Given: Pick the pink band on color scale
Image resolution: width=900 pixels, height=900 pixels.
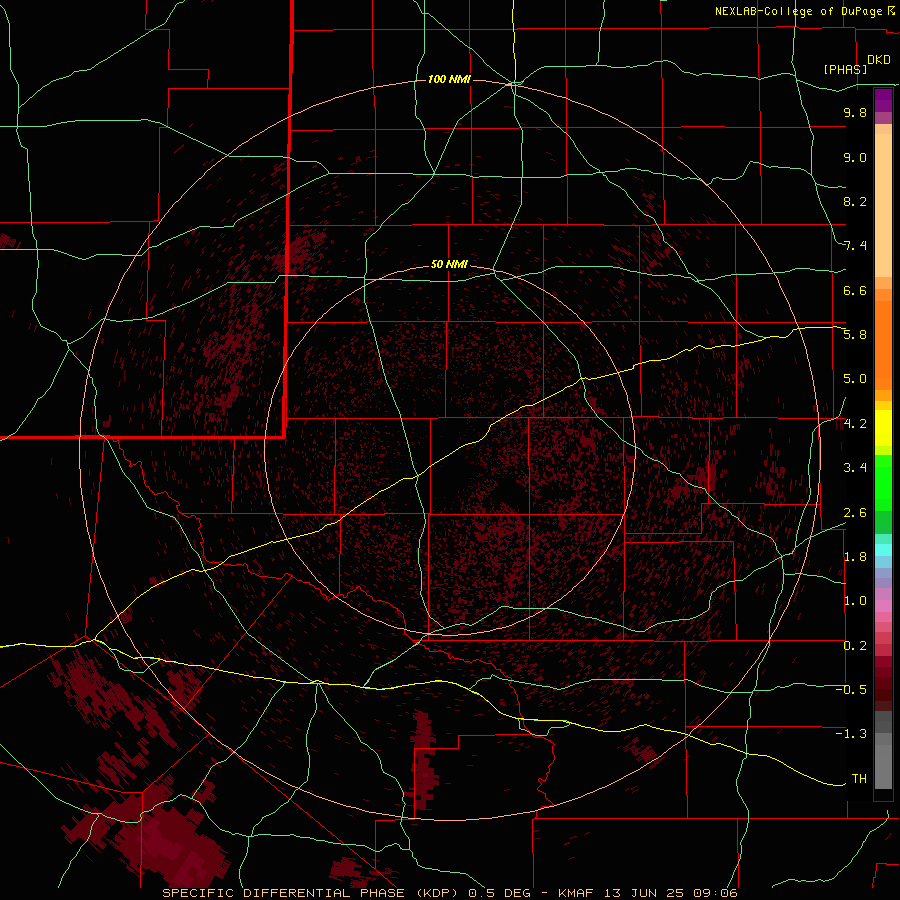Looking at the screenshot, I should pyautogui.click(x=883, y=606).
